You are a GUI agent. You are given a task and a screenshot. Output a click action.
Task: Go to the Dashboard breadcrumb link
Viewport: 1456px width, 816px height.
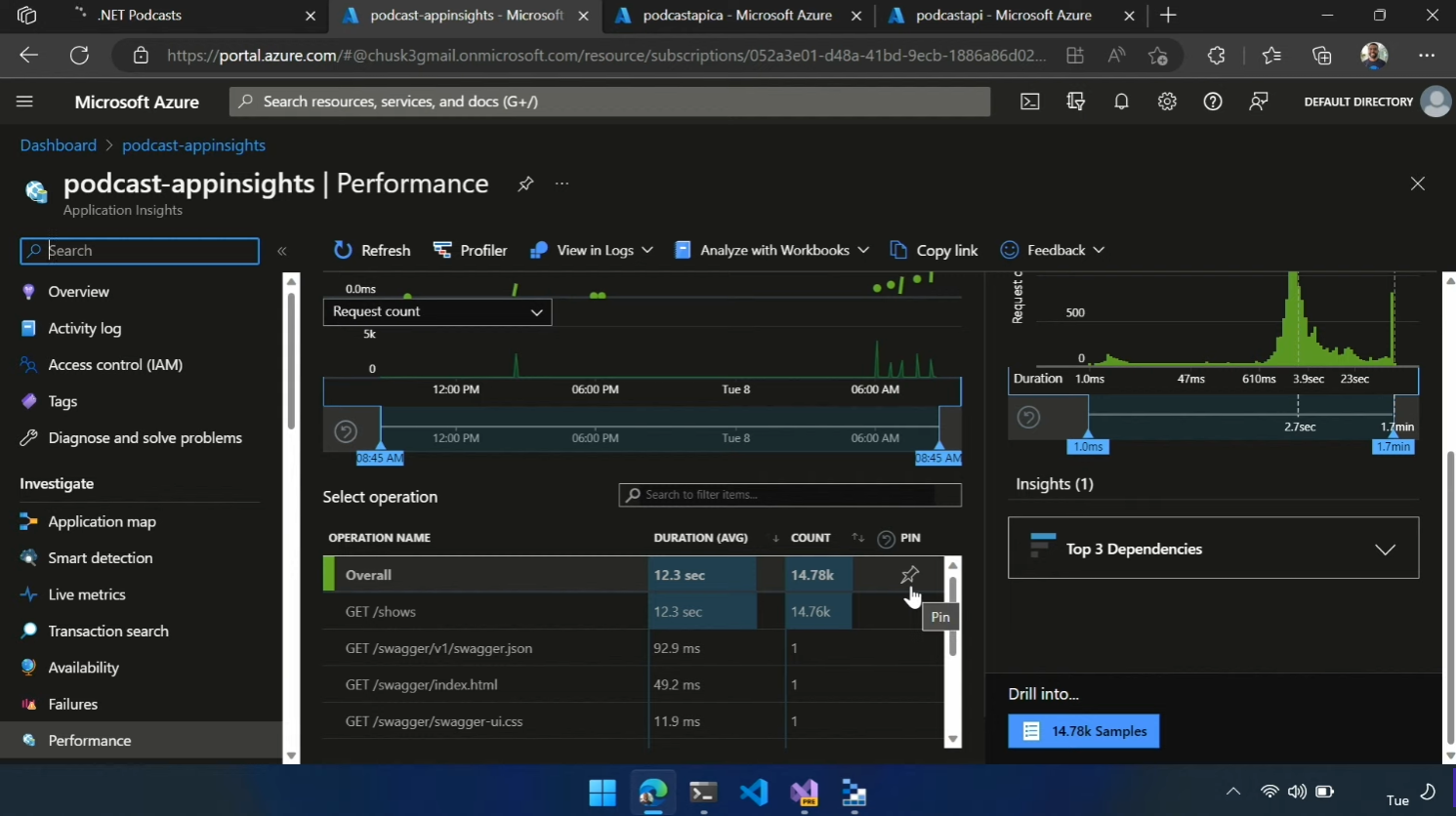click(59, 145)
